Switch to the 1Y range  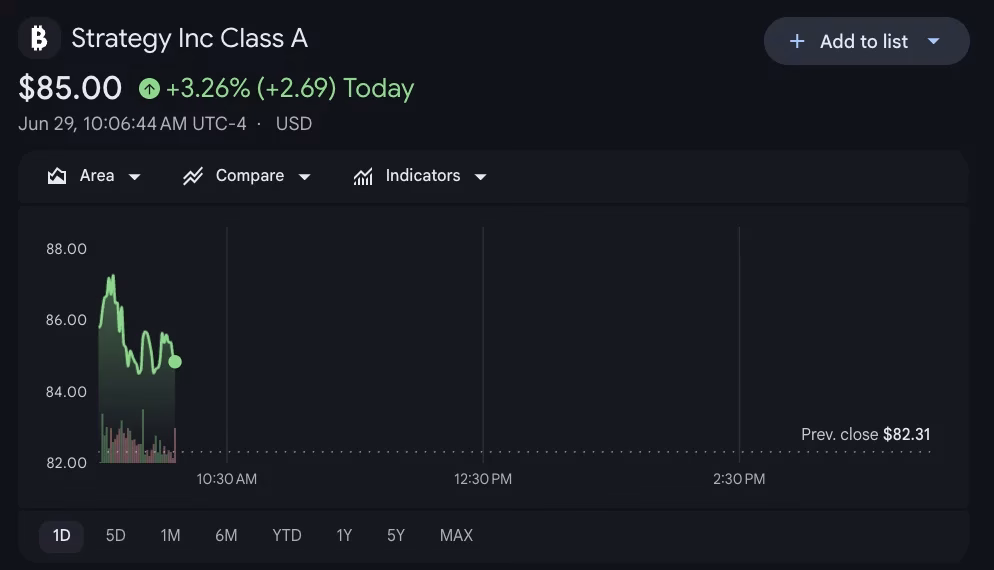tap(344, 536)
